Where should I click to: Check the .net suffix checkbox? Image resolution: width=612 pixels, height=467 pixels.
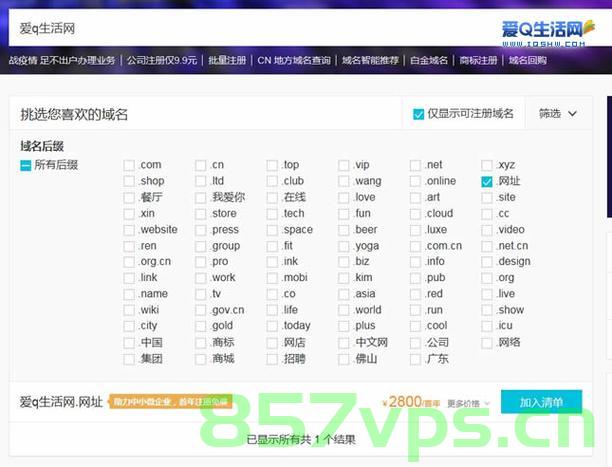coord(415,166)
